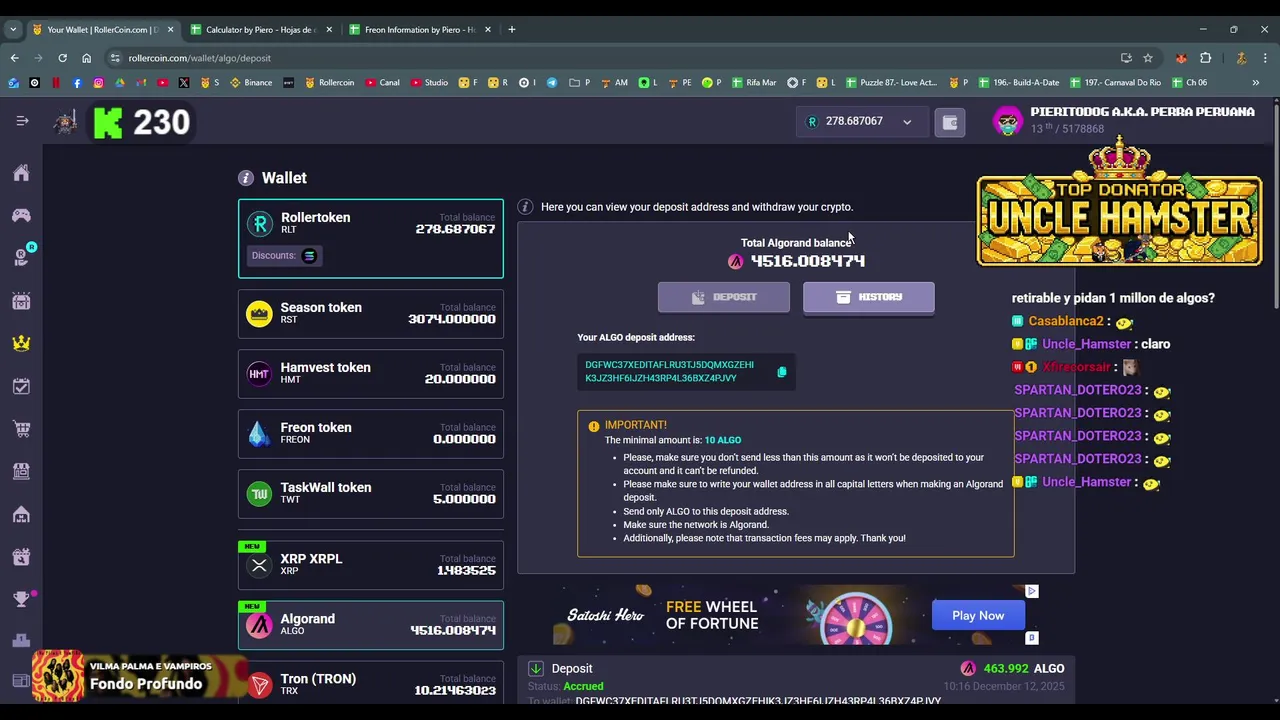Select the Algorand ALGO wallet

click(371, 625)
